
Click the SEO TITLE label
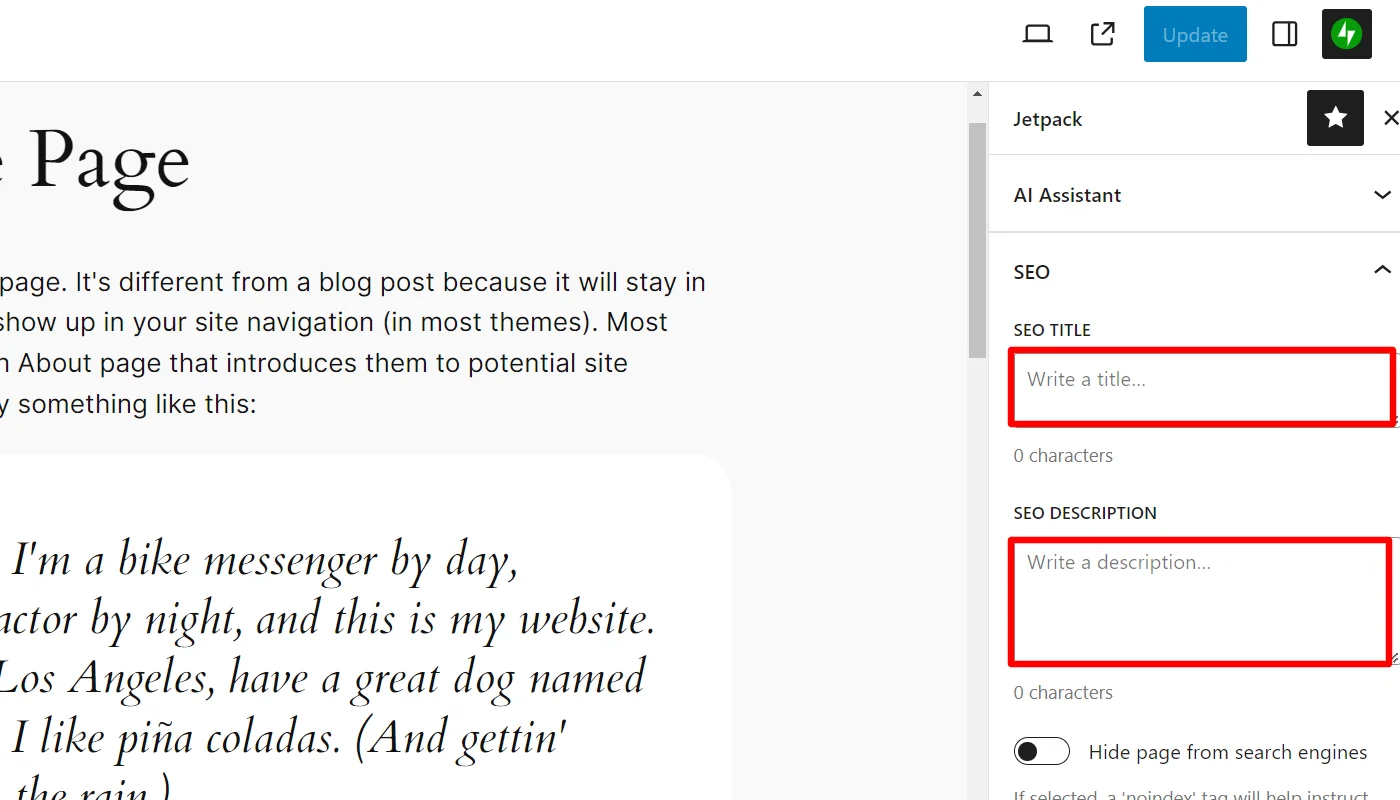pyautogui.click(x=1052, y=329)
